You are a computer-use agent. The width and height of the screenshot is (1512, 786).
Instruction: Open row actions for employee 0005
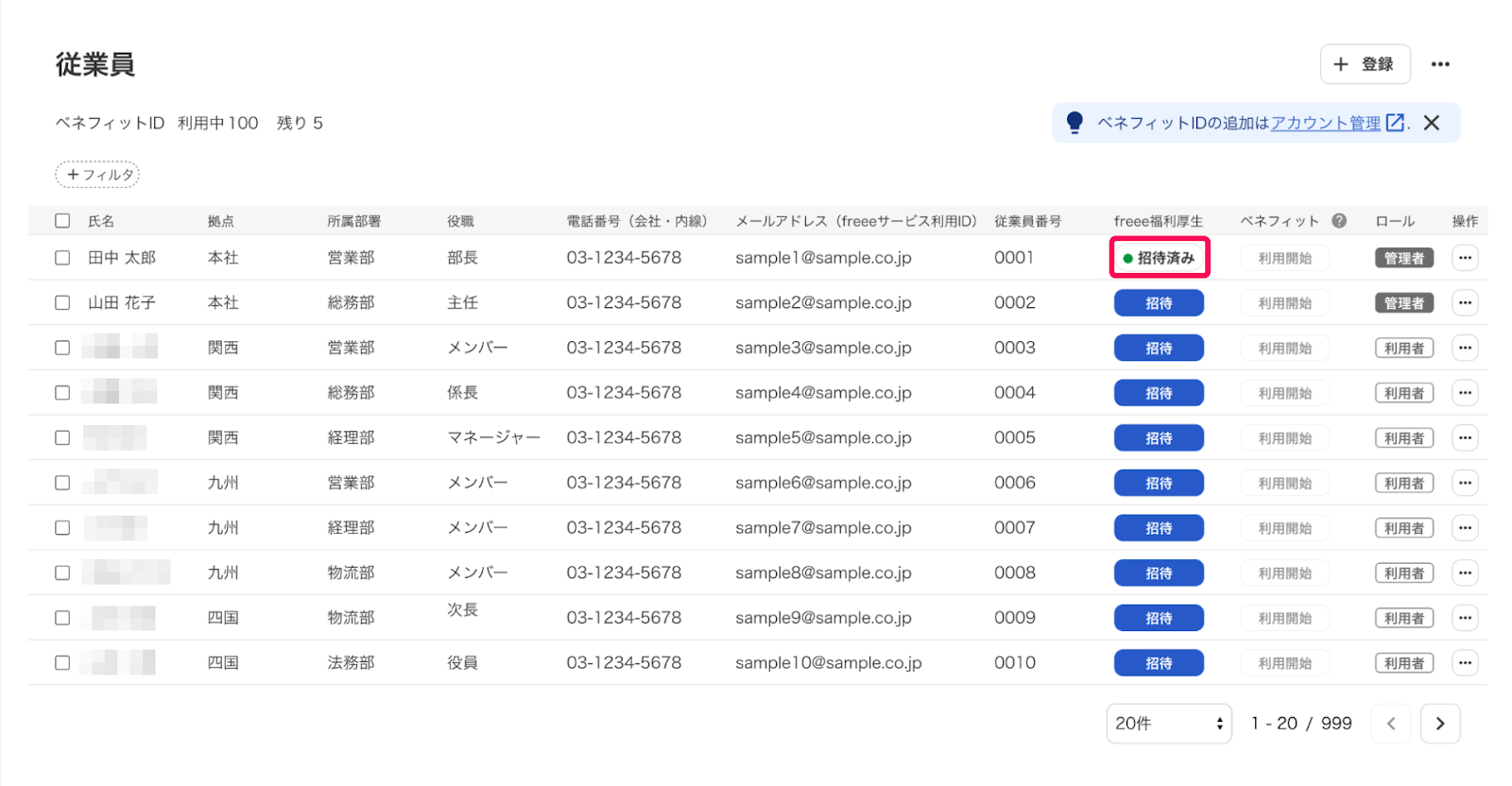click(x=1465, y=438)
